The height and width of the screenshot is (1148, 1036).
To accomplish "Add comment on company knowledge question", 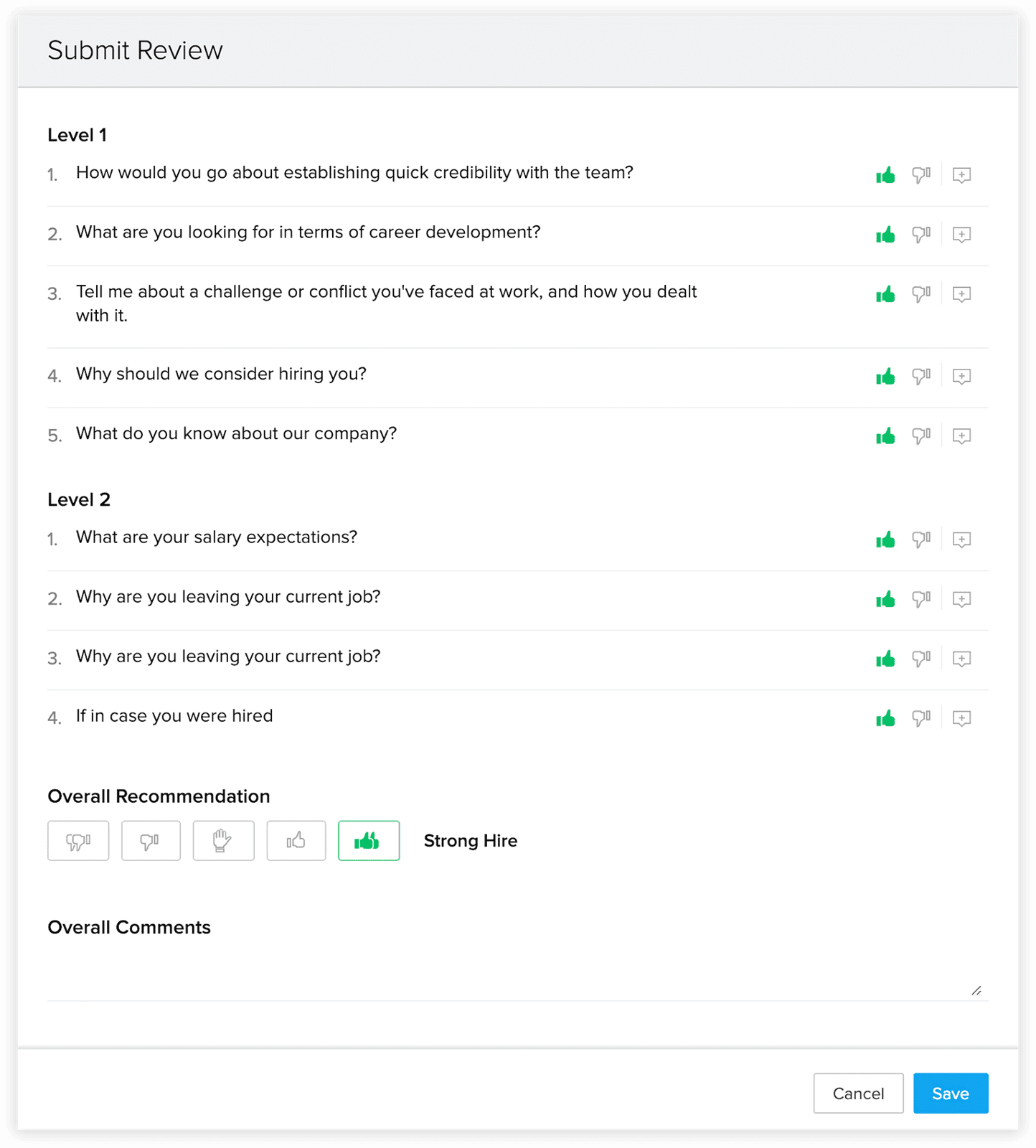I will tap(961, 436).
